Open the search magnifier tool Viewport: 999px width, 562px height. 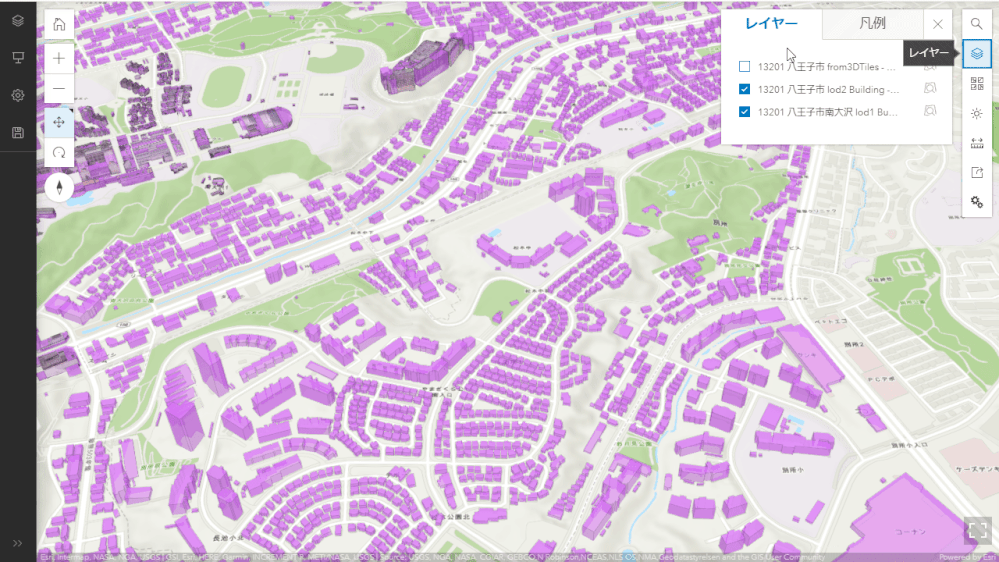point(977,24)
